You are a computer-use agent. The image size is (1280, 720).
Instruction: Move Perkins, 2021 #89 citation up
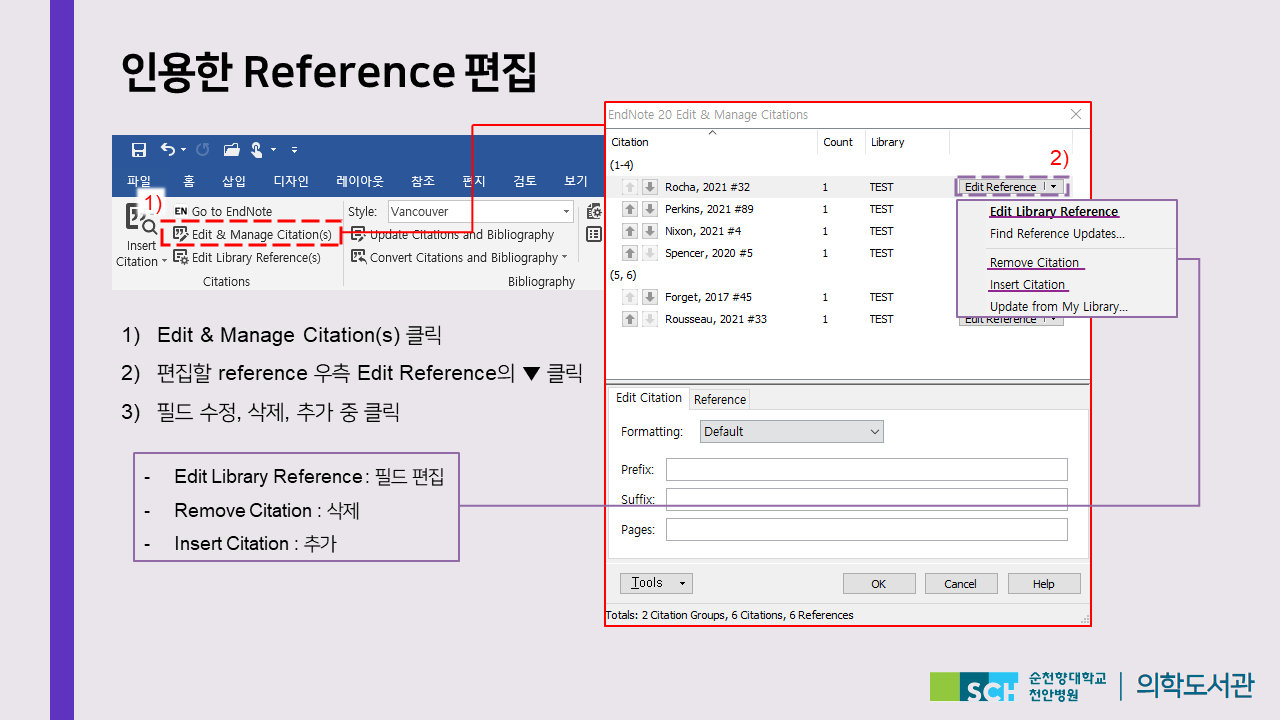click(x=630, y=209)
